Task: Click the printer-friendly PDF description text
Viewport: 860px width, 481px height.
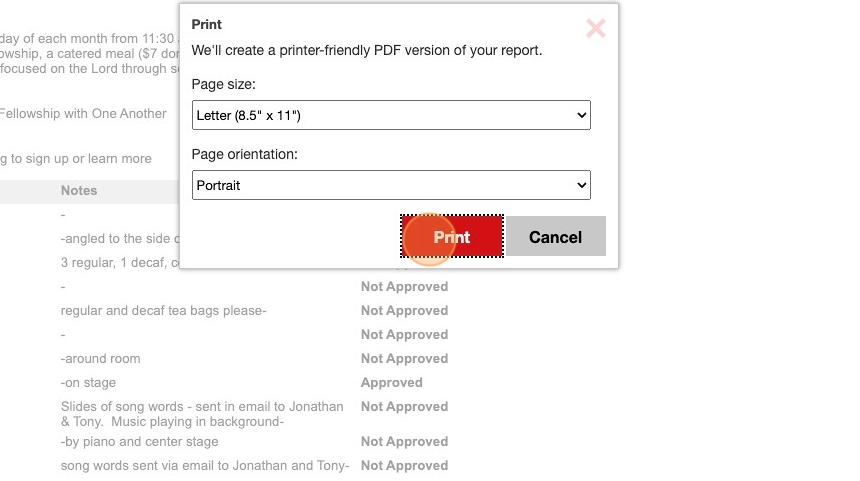Action: pyautogui.click(x=367, y=49)
